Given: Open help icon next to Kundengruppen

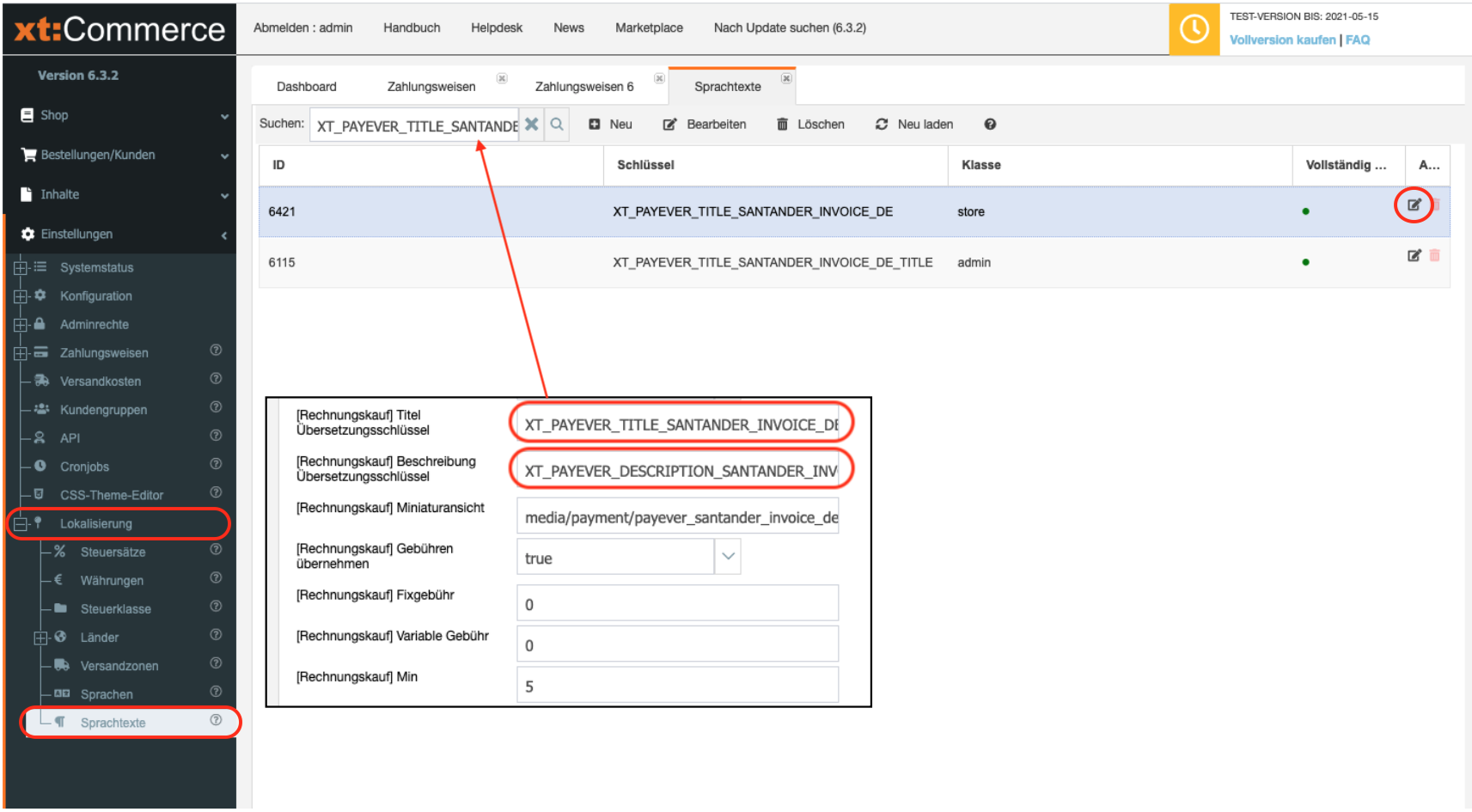Looking at the screenshot, I should pyautogui.click(x=216, y=407).
